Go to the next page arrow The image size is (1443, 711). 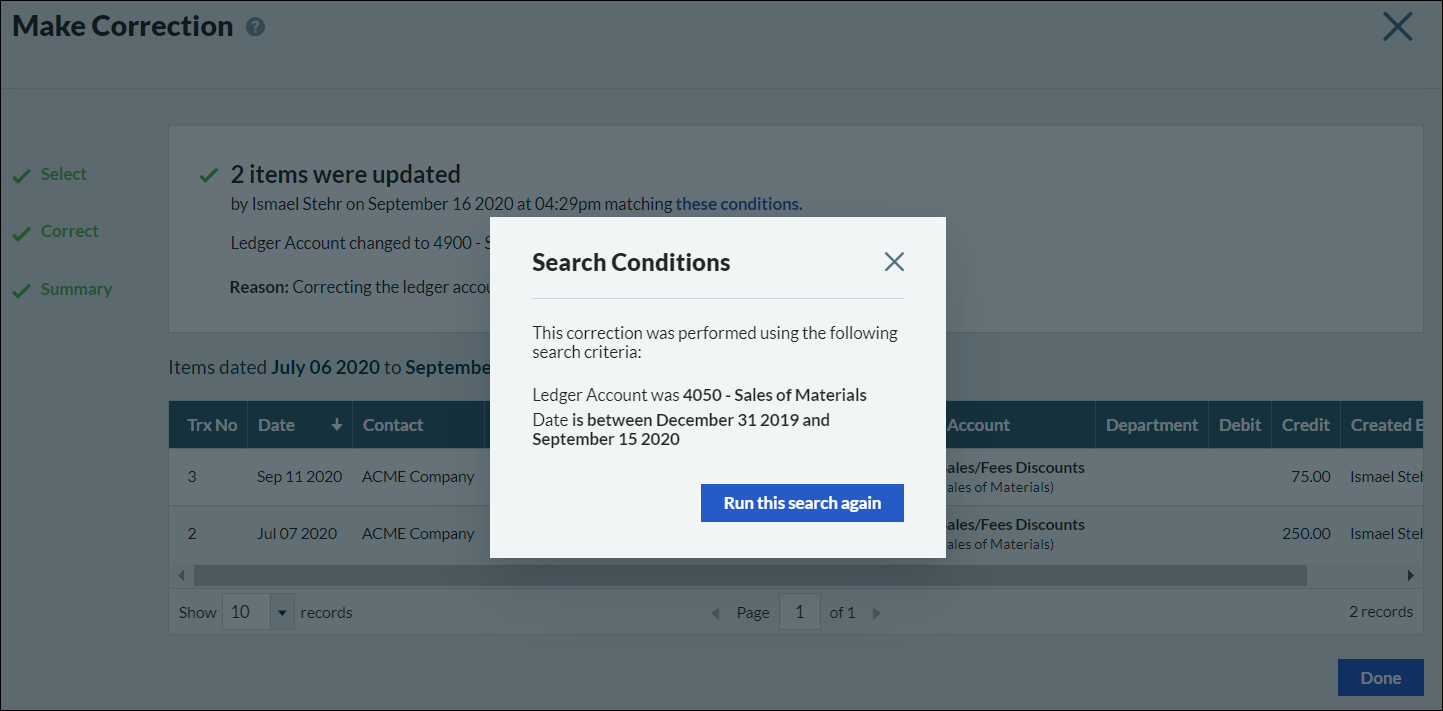pyautogui.click(x=877, y=613)
